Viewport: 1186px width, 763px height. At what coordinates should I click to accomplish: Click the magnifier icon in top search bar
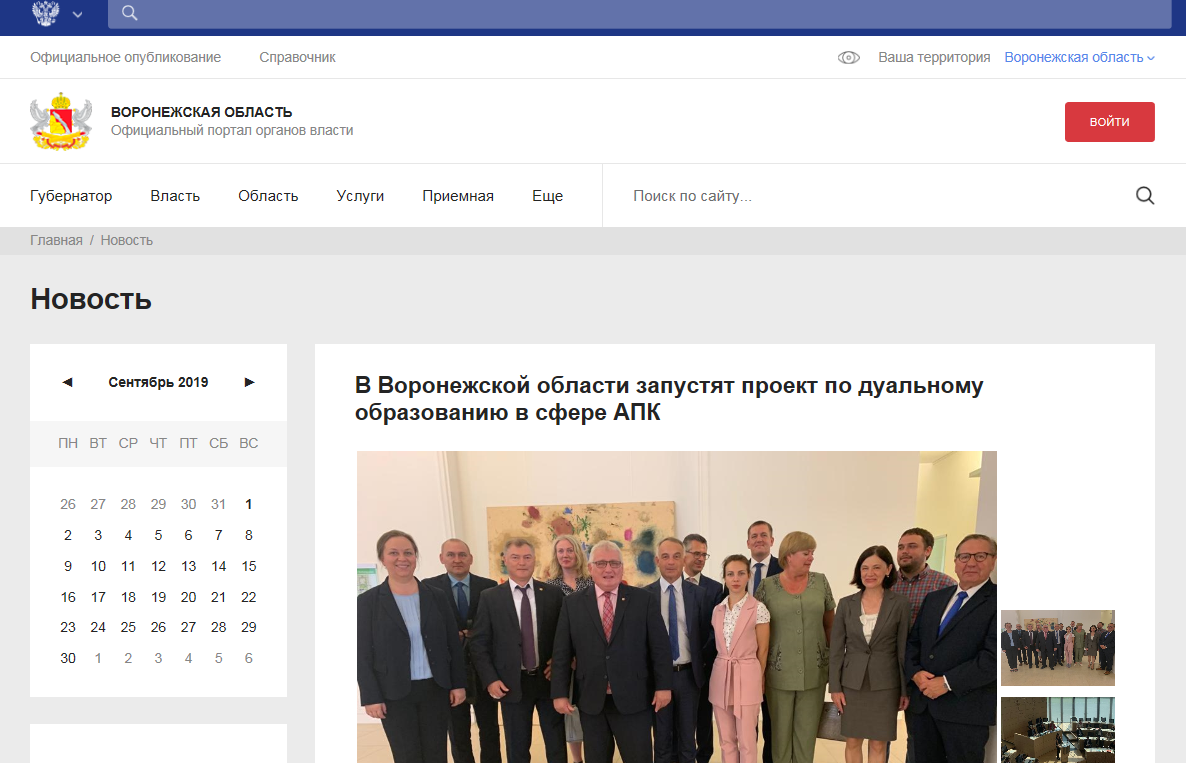[x=129, y=13]
